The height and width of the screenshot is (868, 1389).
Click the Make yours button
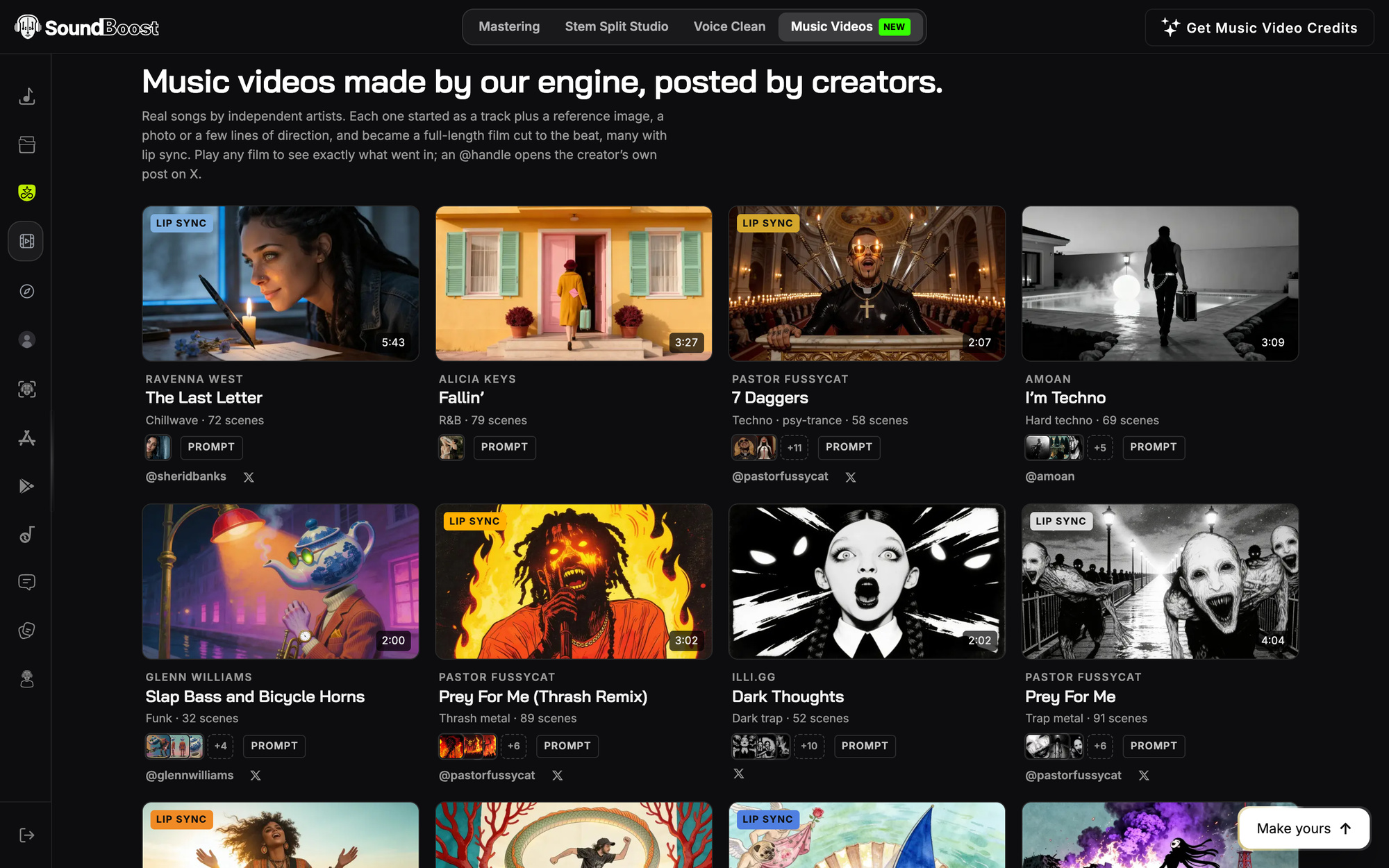click(x=1304, y=828)
